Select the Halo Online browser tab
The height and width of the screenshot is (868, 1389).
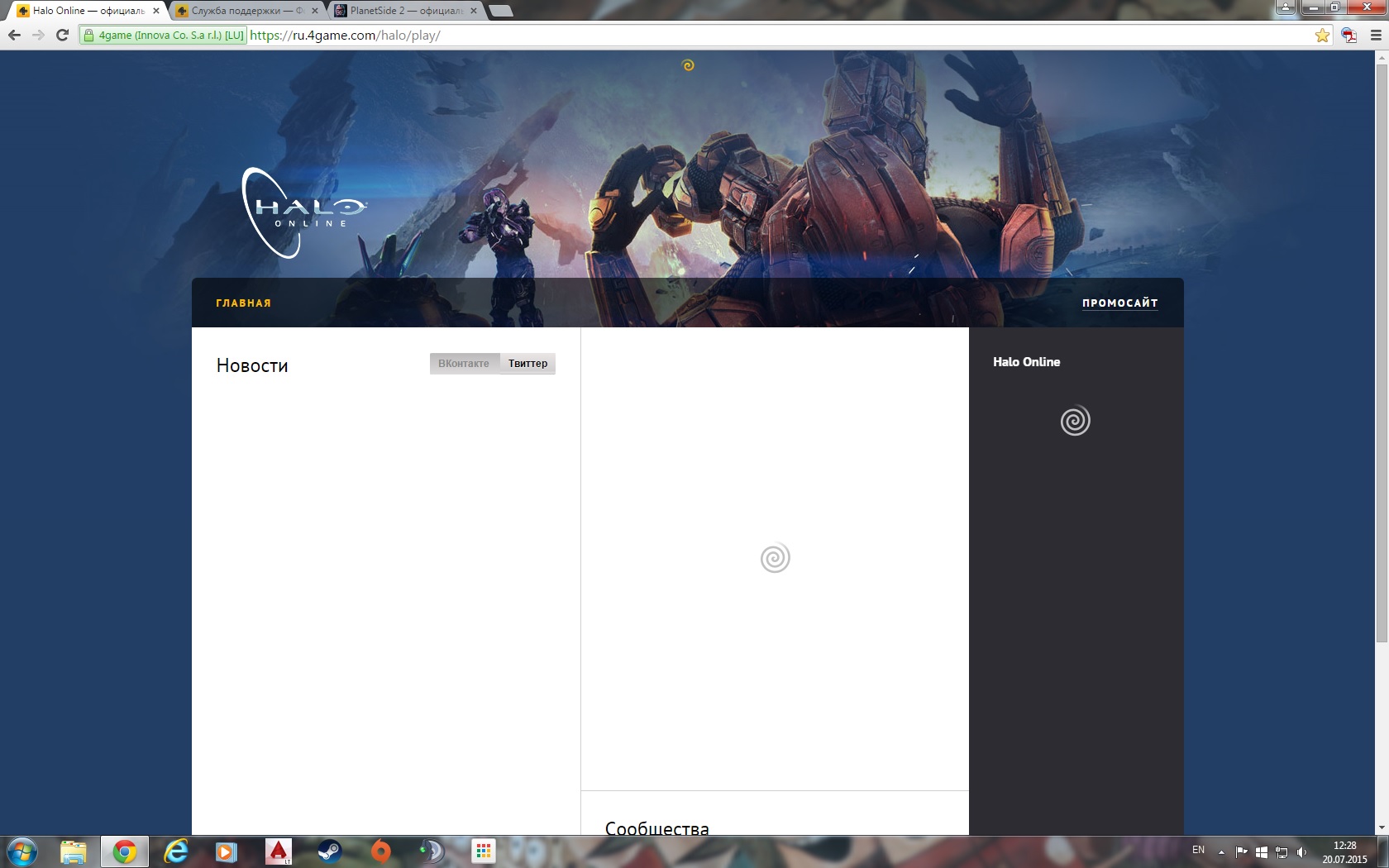(x=87, y=11)
